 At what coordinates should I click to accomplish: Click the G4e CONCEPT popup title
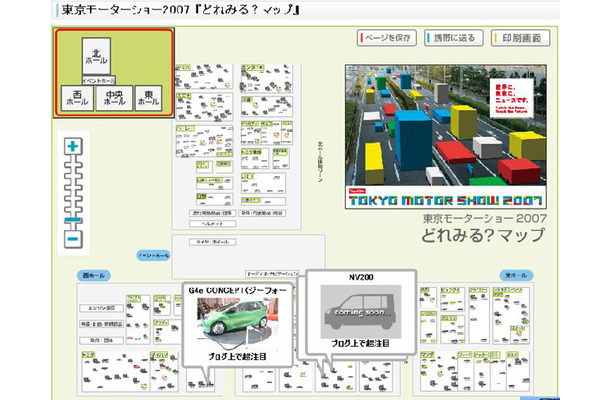pos(237,290)
